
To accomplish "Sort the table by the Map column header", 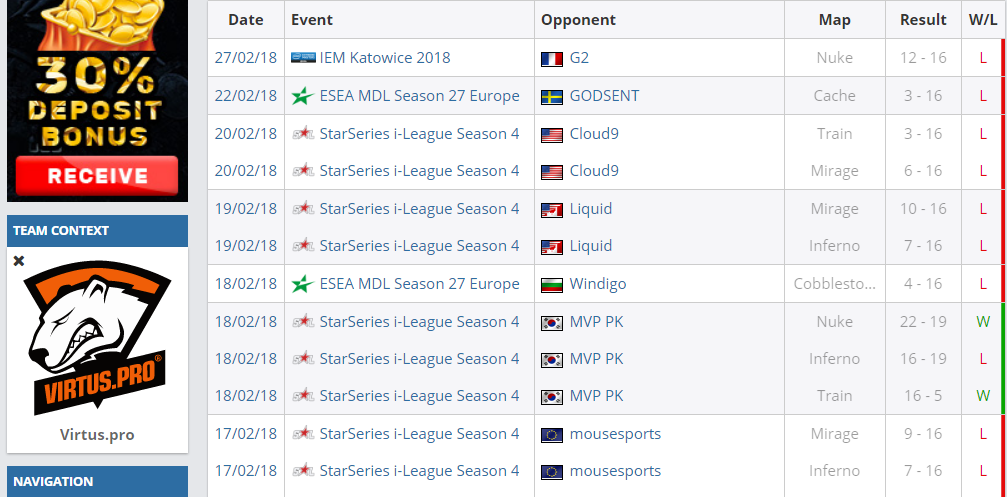I will [x=834, y=20].
